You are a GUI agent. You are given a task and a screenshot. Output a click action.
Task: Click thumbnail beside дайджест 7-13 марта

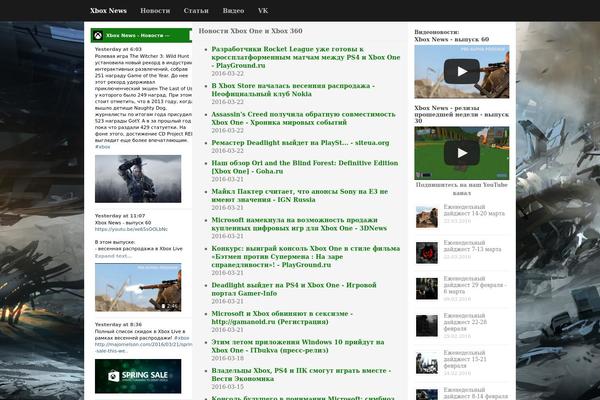click(x=427, y=253)
